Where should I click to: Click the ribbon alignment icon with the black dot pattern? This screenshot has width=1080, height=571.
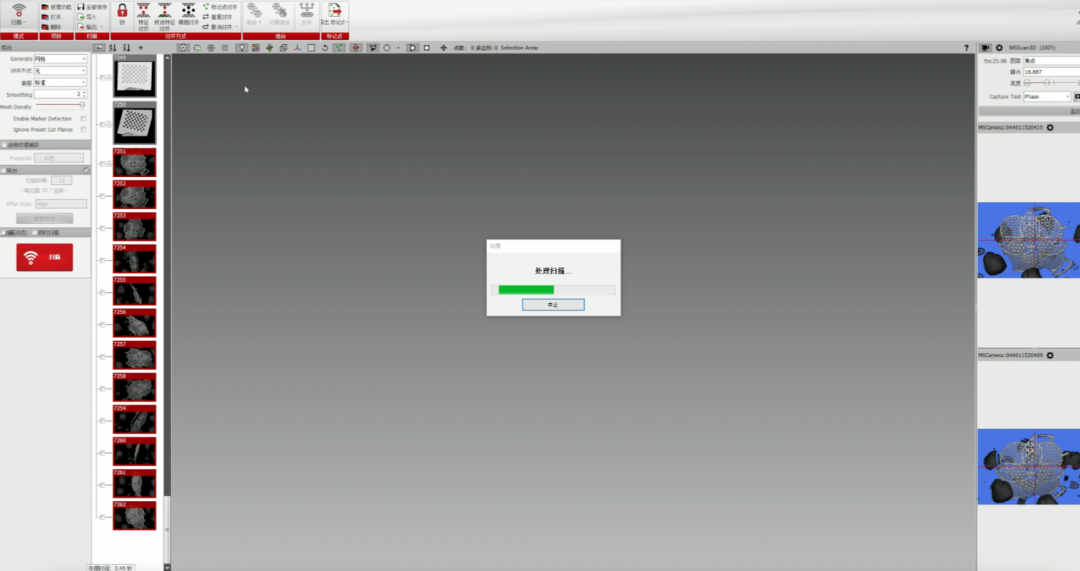[x=188, y=10]
